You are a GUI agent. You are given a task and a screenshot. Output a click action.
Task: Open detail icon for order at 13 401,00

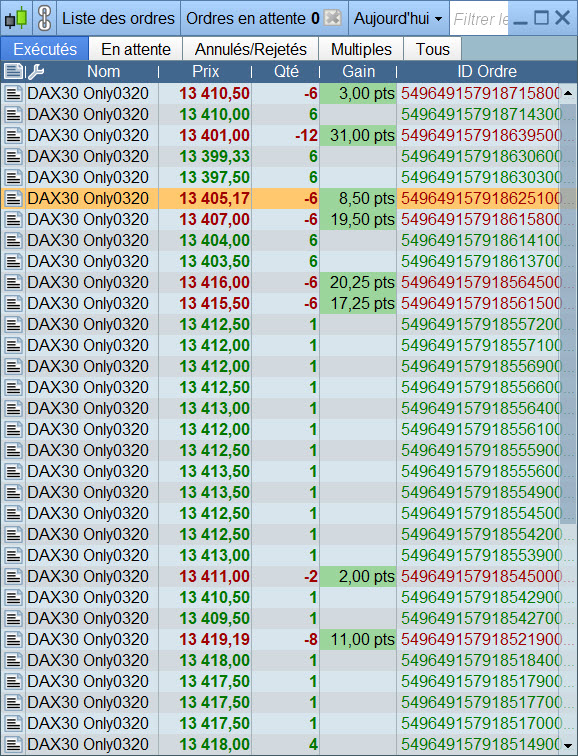click(13, 135)
